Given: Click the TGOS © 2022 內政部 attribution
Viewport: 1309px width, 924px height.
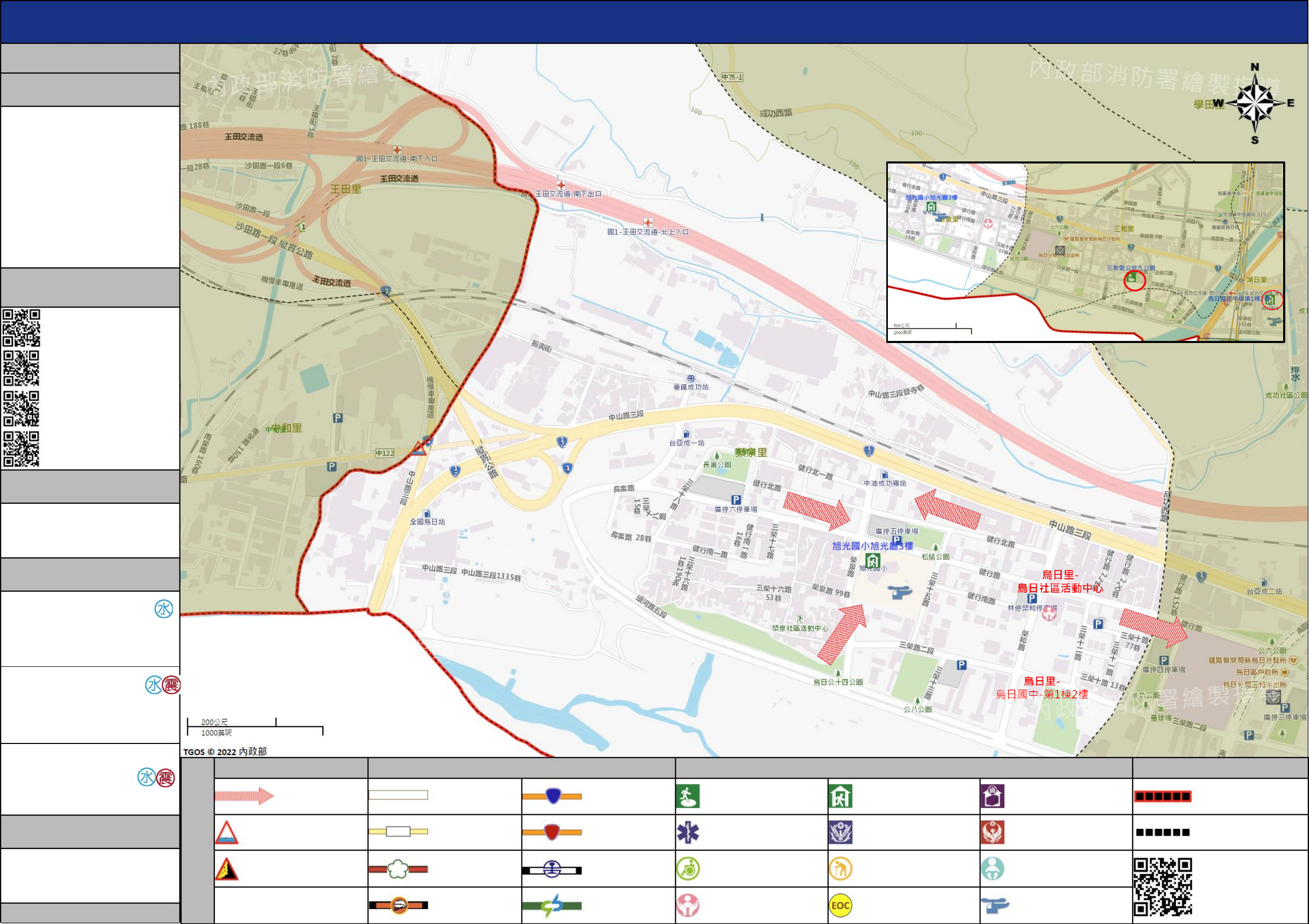Looking at the screenshot, I should 225,751.
